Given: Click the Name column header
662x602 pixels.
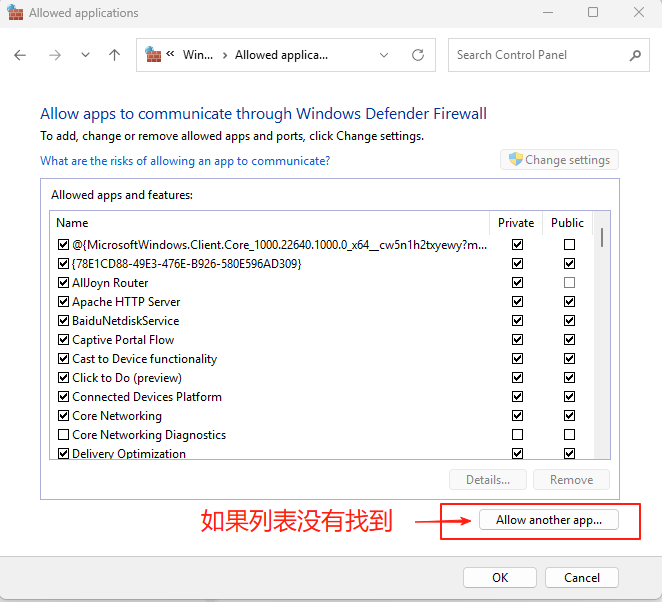Looking at the screenshot, I should 72,223.
